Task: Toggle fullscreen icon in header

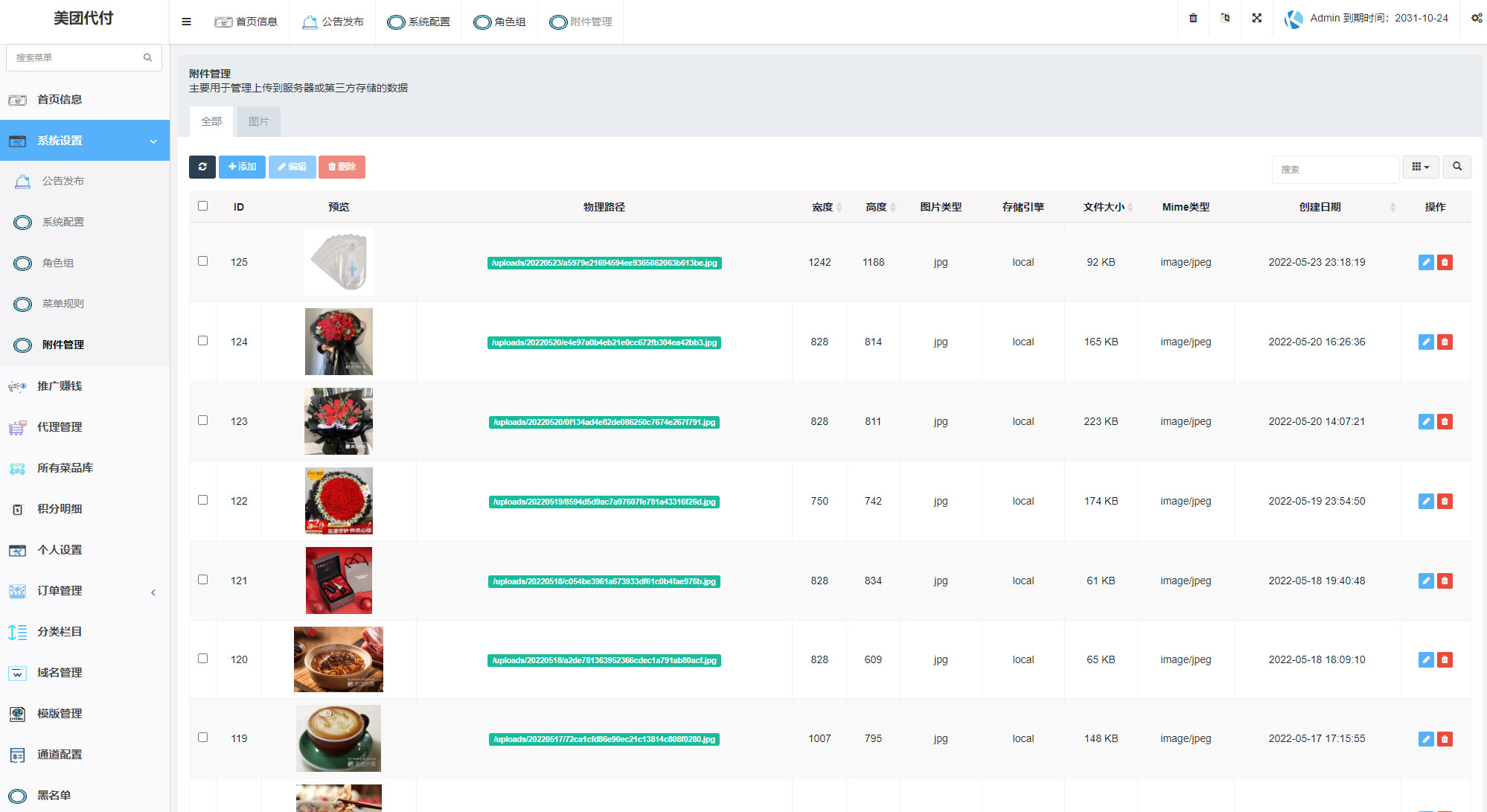Action: tap(1257, 18)
